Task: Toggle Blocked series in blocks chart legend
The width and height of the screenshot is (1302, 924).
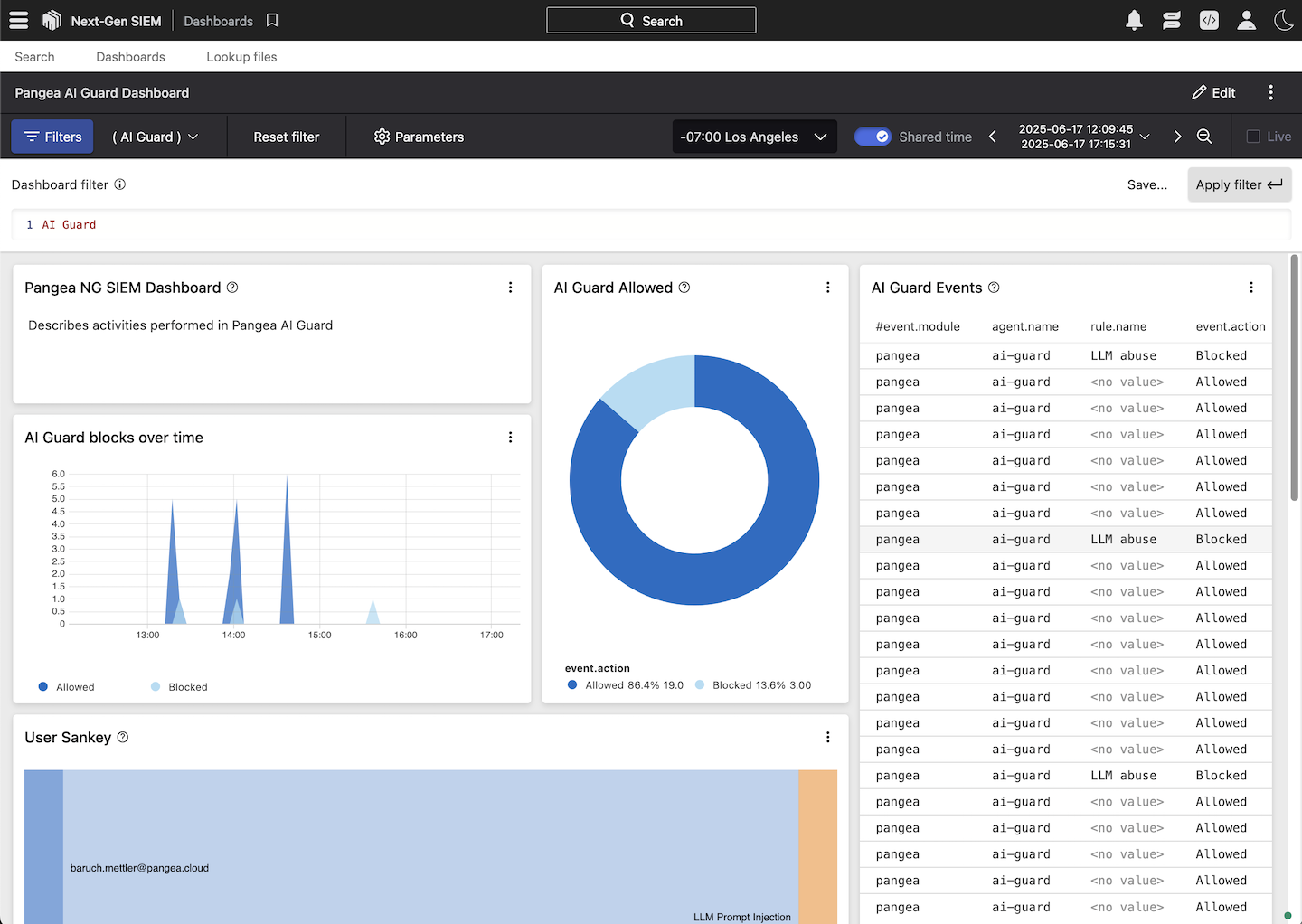Action: click(179, 687)
